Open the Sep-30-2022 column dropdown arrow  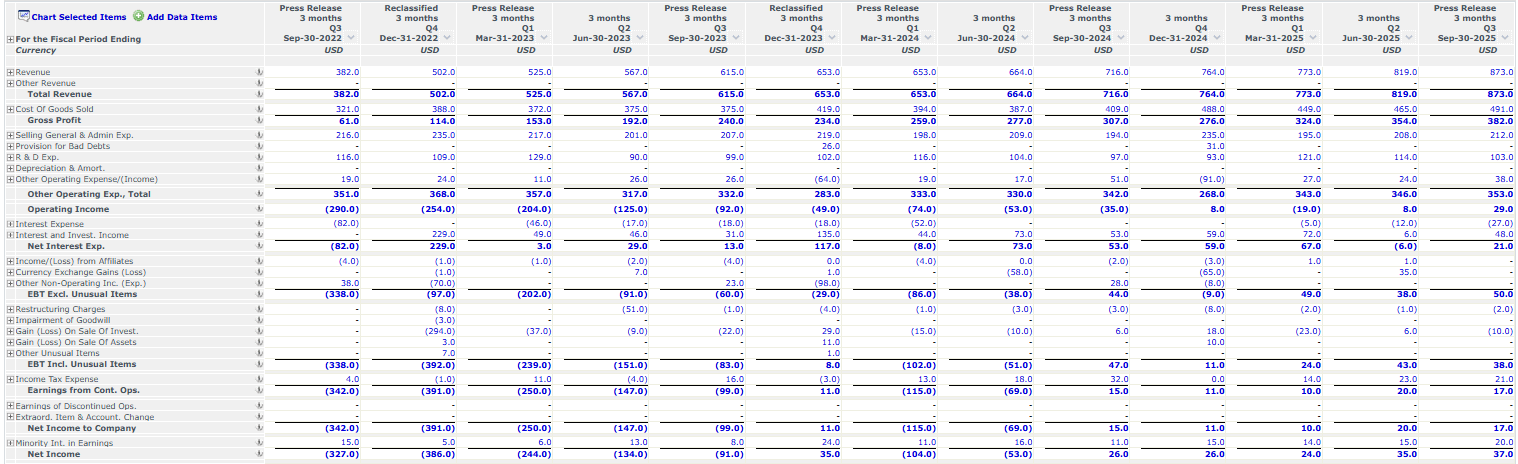pyautogui.click(x=351, y=38)
